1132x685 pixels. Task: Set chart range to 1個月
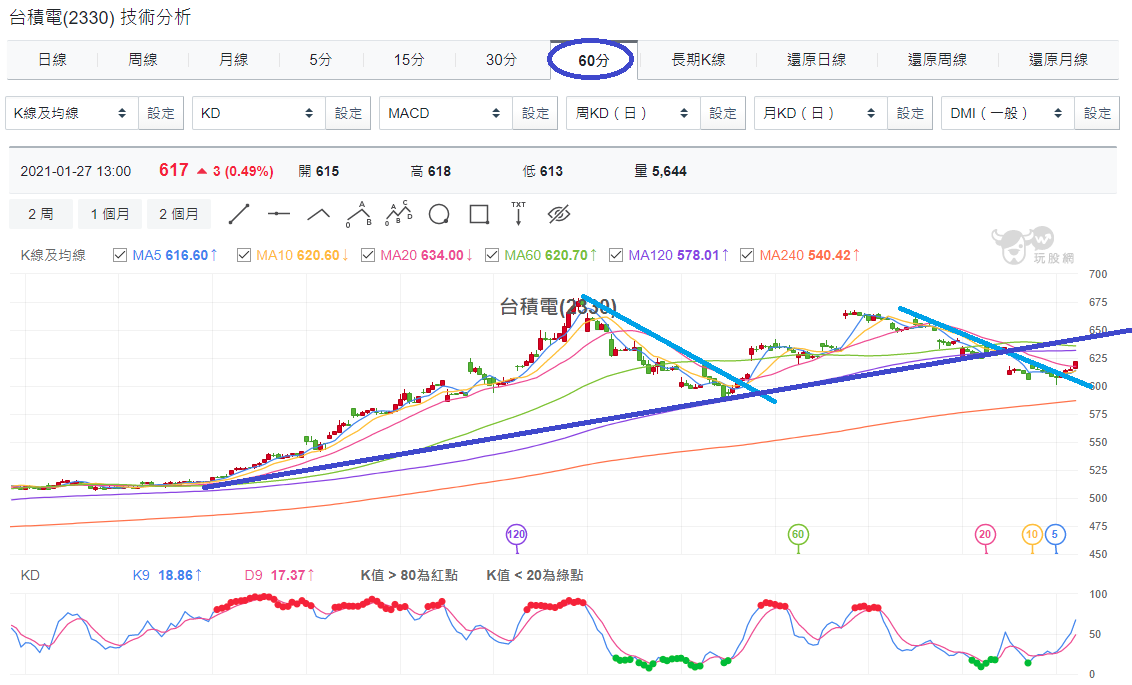(x=110, y=214)
